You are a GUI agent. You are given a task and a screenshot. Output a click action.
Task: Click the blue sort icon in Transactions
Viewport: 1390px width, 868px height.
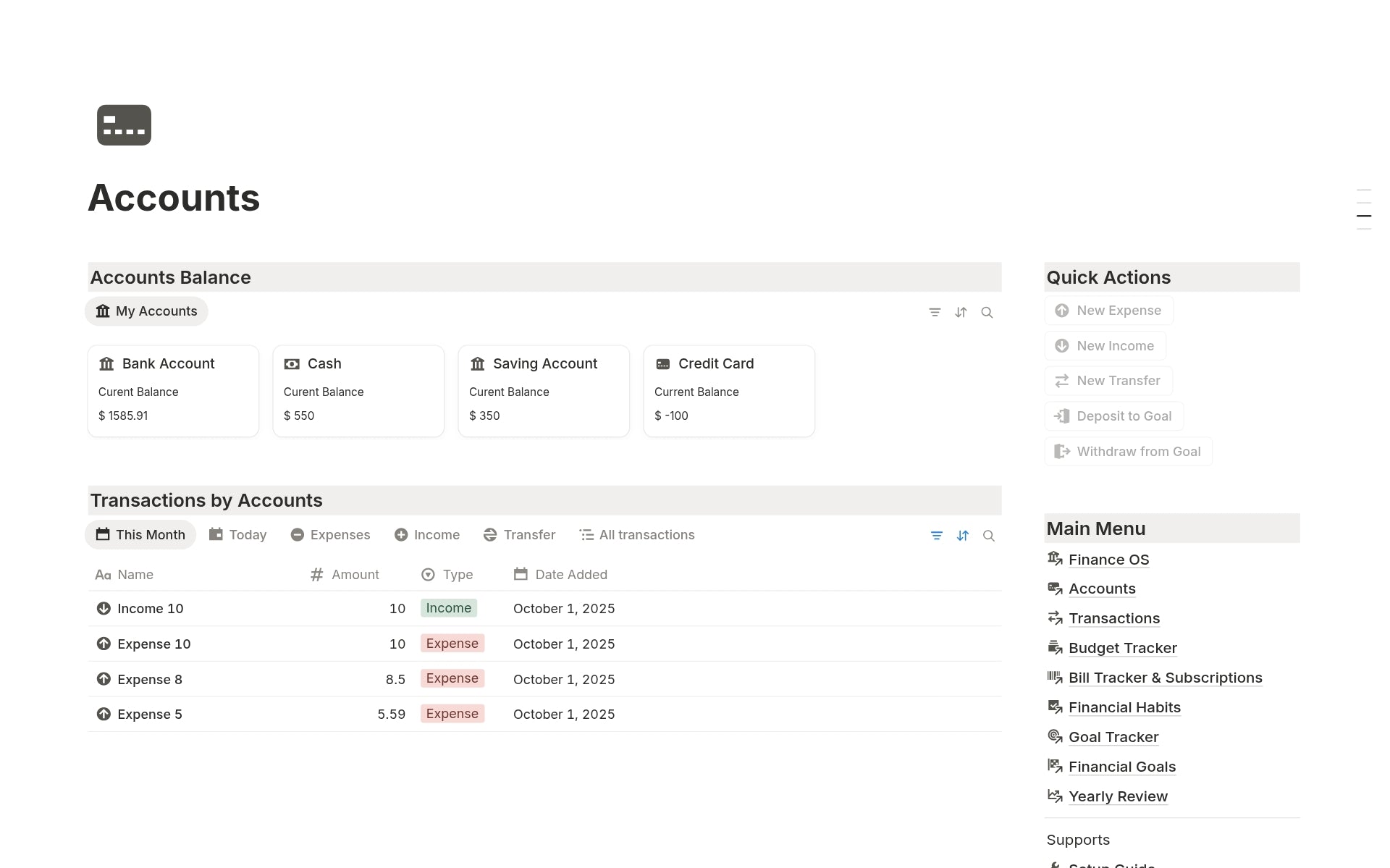click(x=962, y=536)
